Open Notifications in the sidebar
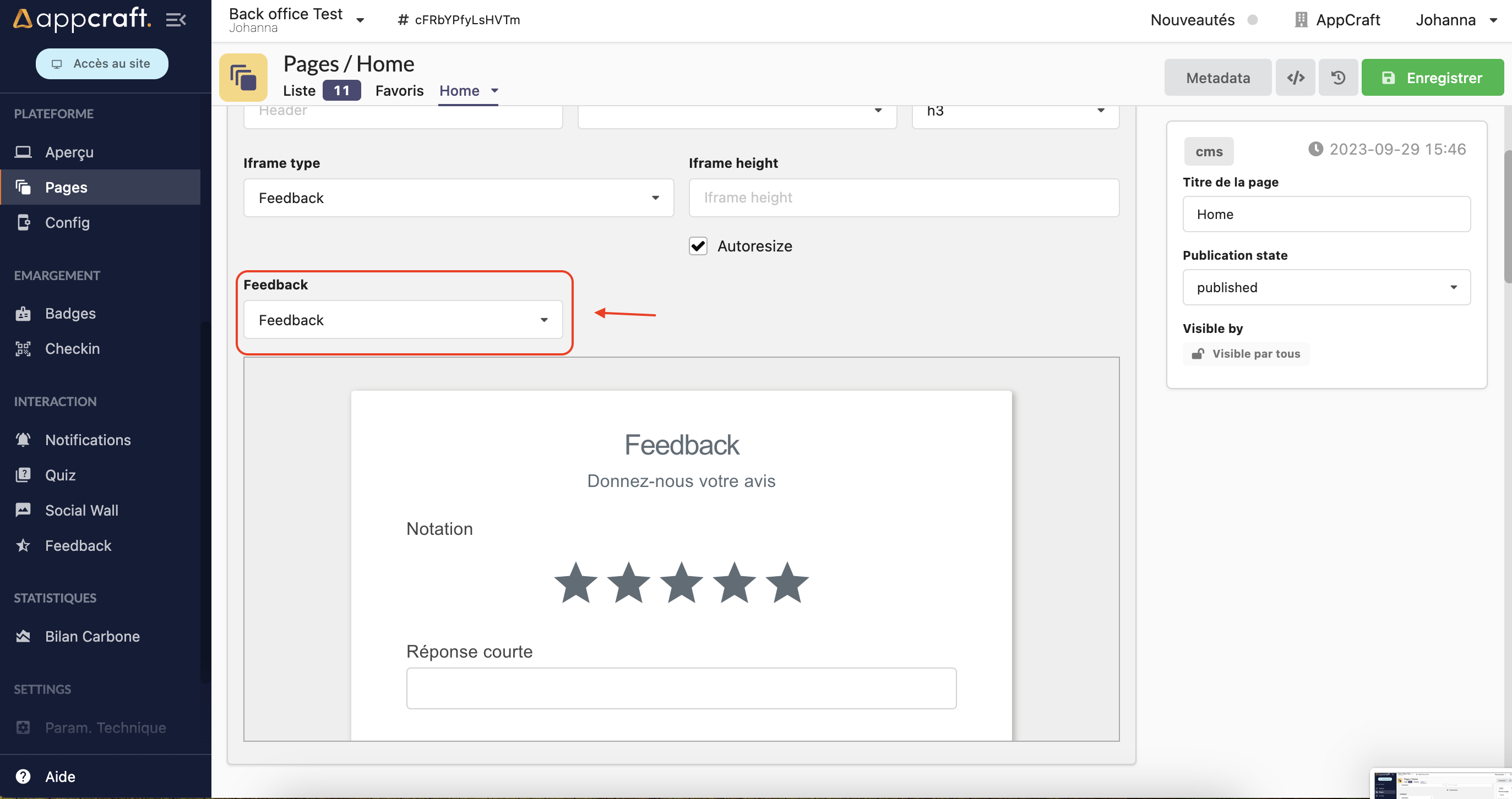 click(x=88, y=440)
